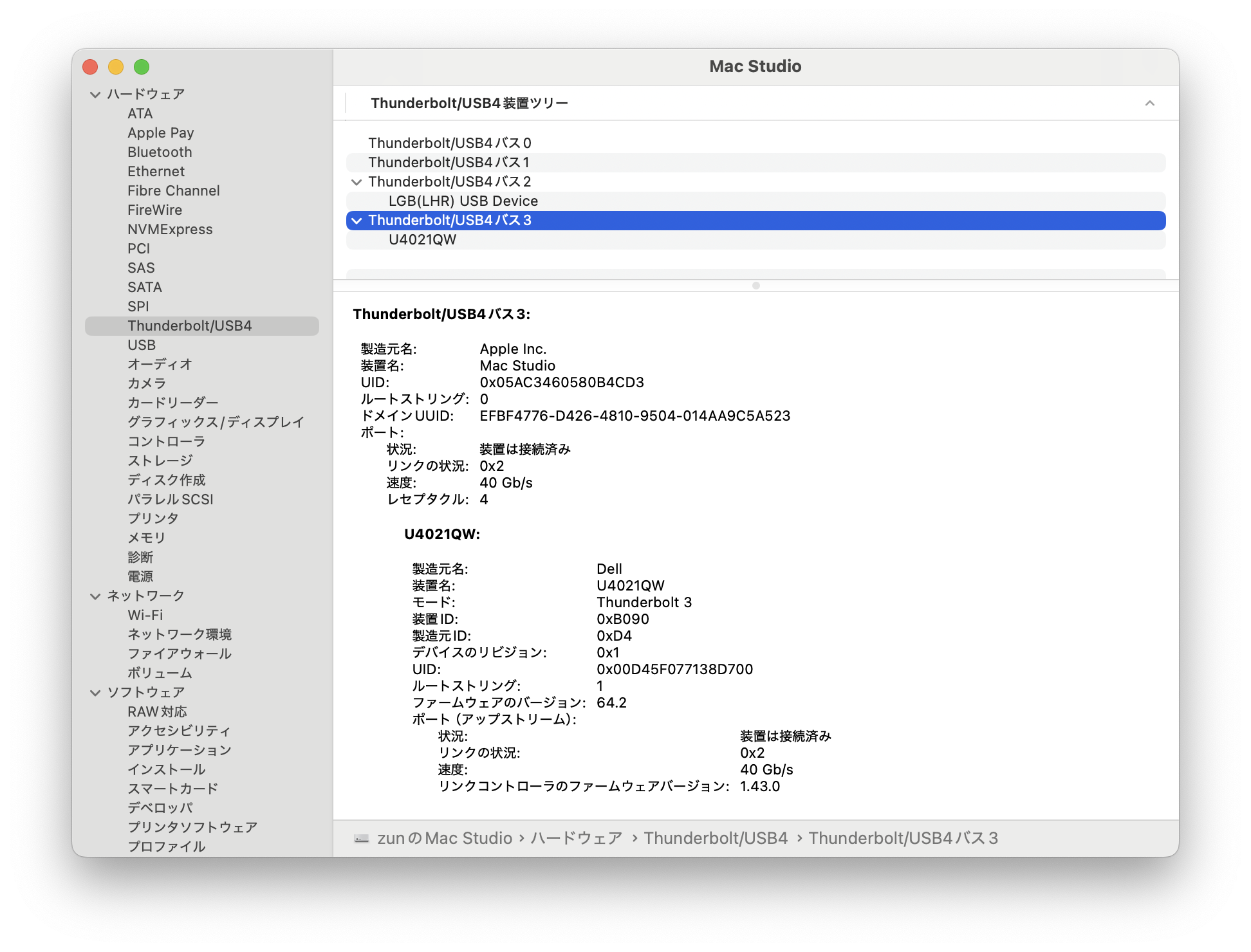Select グラフィックス/ディスプレイ in sidebar
1251x952 pixels.
[x=216, y=423]
